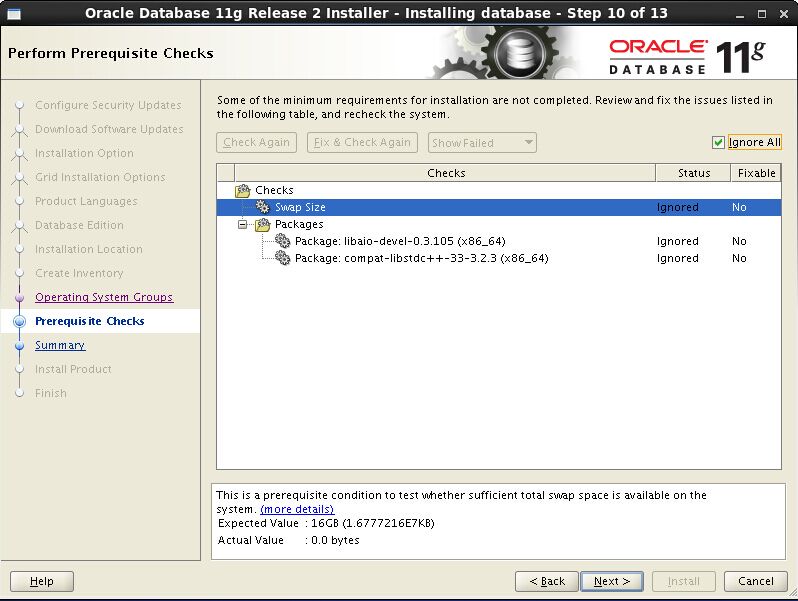Screen dimensions: 798x601
Task: Click the Grid Installation Options step
Action: pos(100,177)
